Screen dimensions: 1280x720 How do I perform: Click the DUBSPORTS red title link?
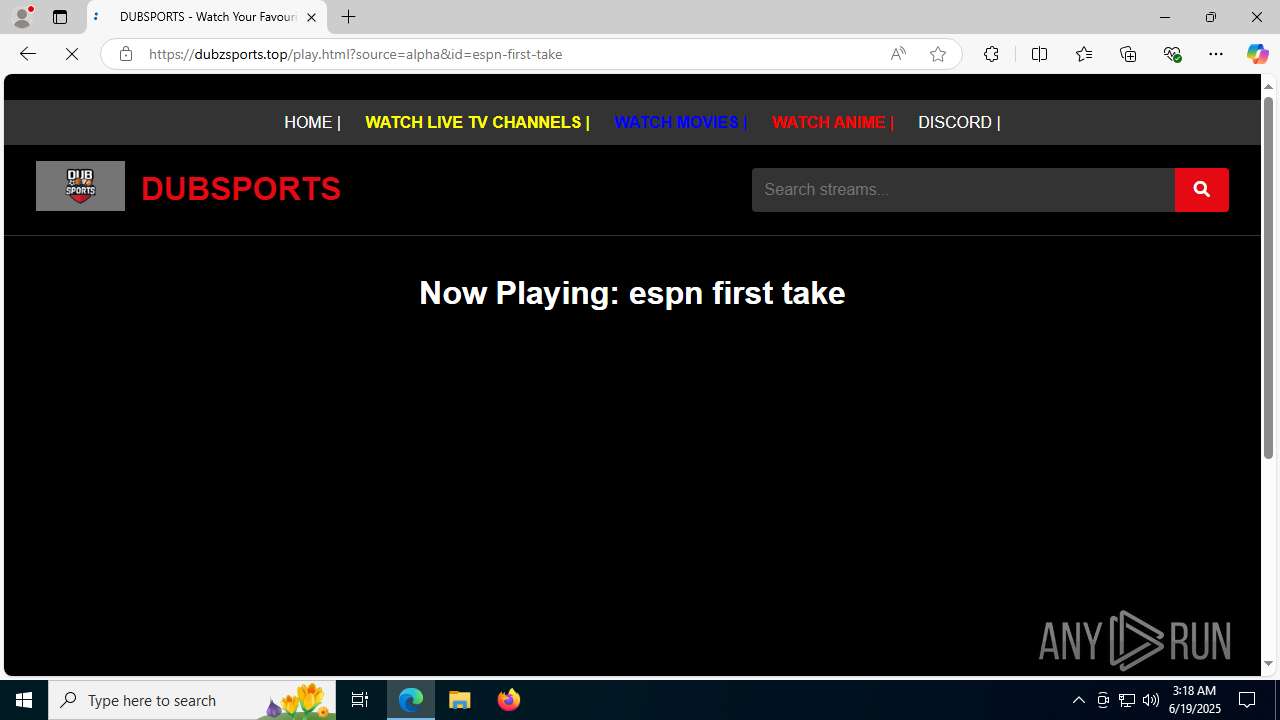pyautogui.click(x=241, y=188)
